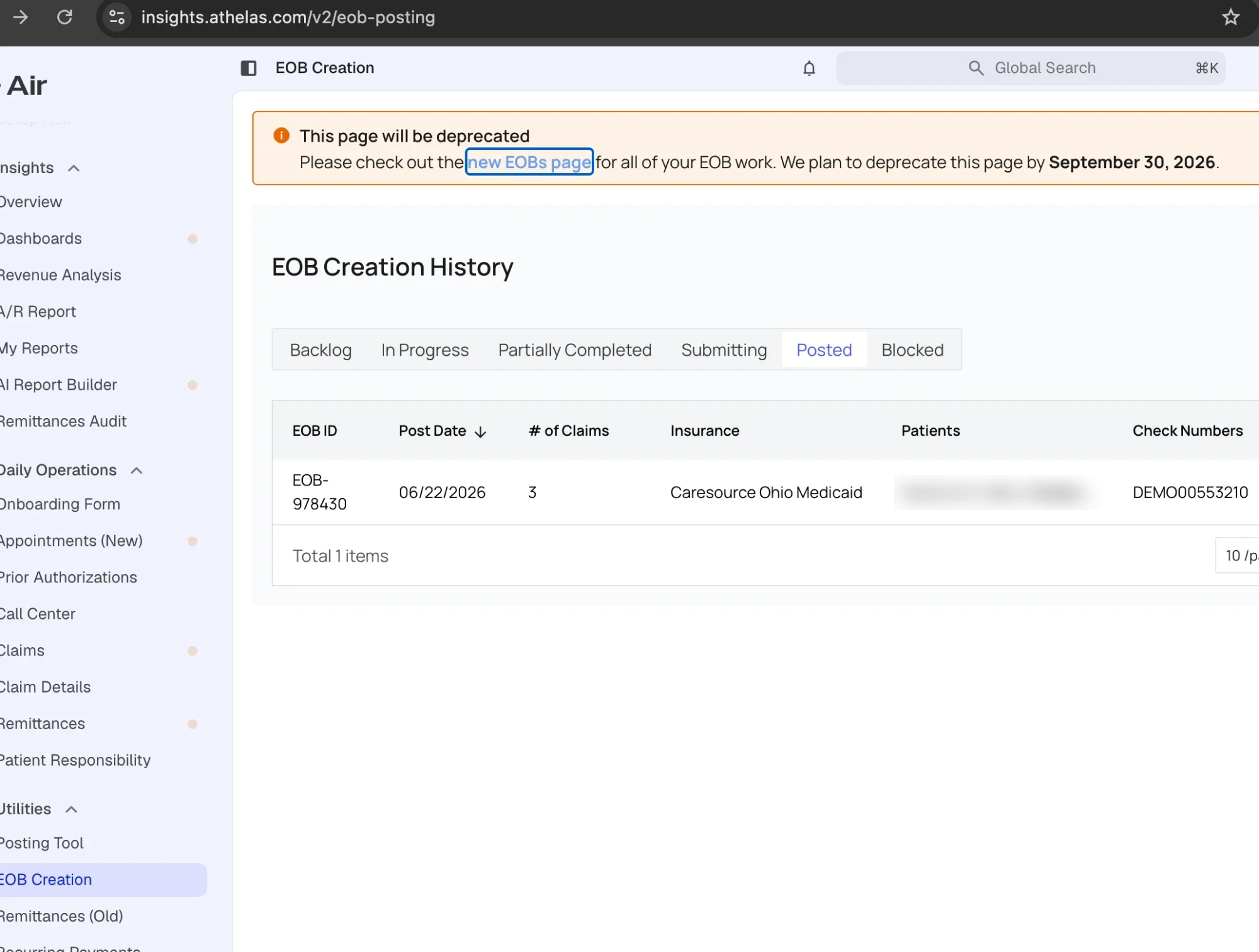1259x952 pixels.
Task: Collapse the Daily Operations section
Action: tap(137, 470)
